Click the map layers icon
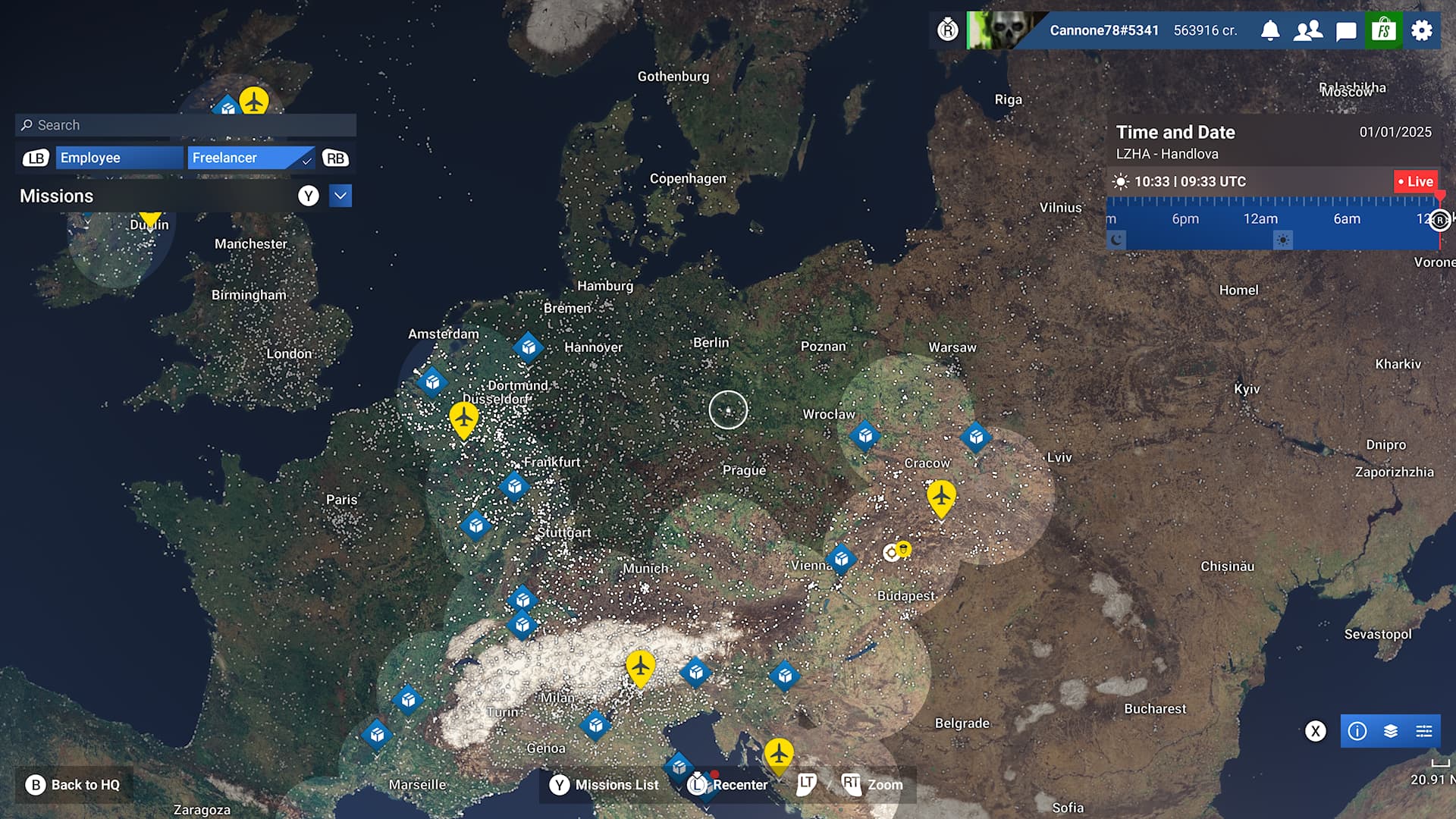The image size is (1456, 819). point(1391,731)
